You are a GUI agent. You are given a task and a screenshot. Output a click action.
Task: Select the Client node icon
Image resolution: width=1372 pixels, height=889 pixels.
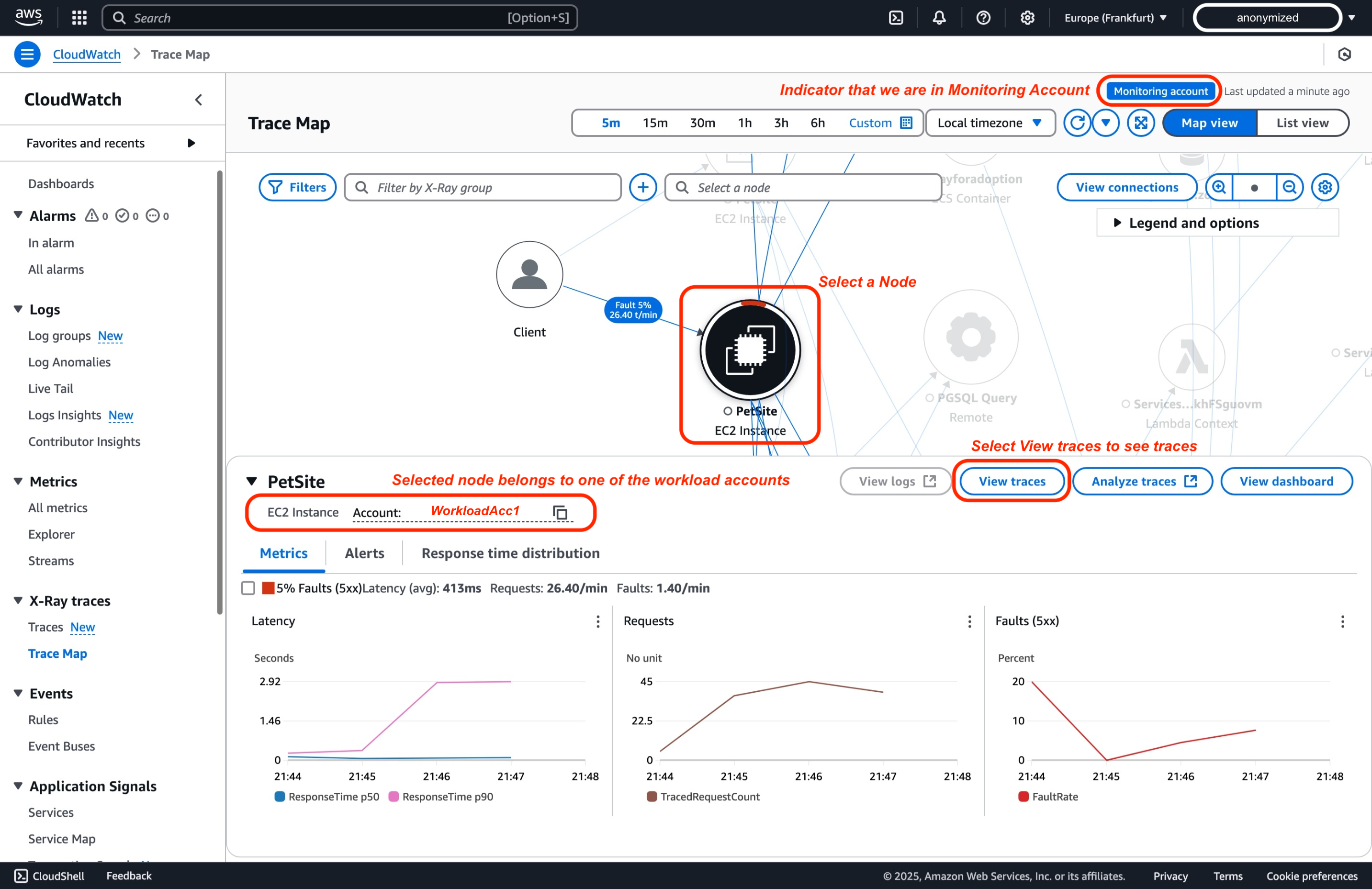click(x=529, y=274)
